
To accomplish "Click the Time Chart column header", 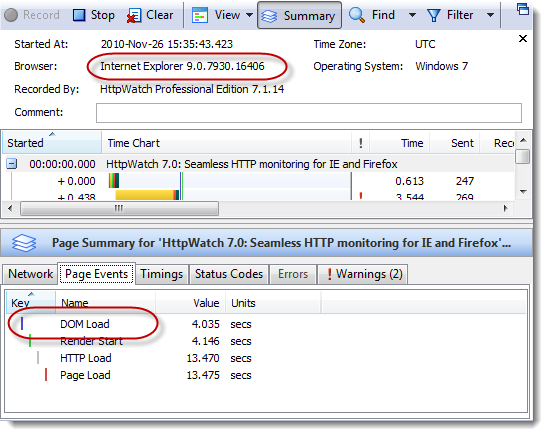I will pos(226,143).
